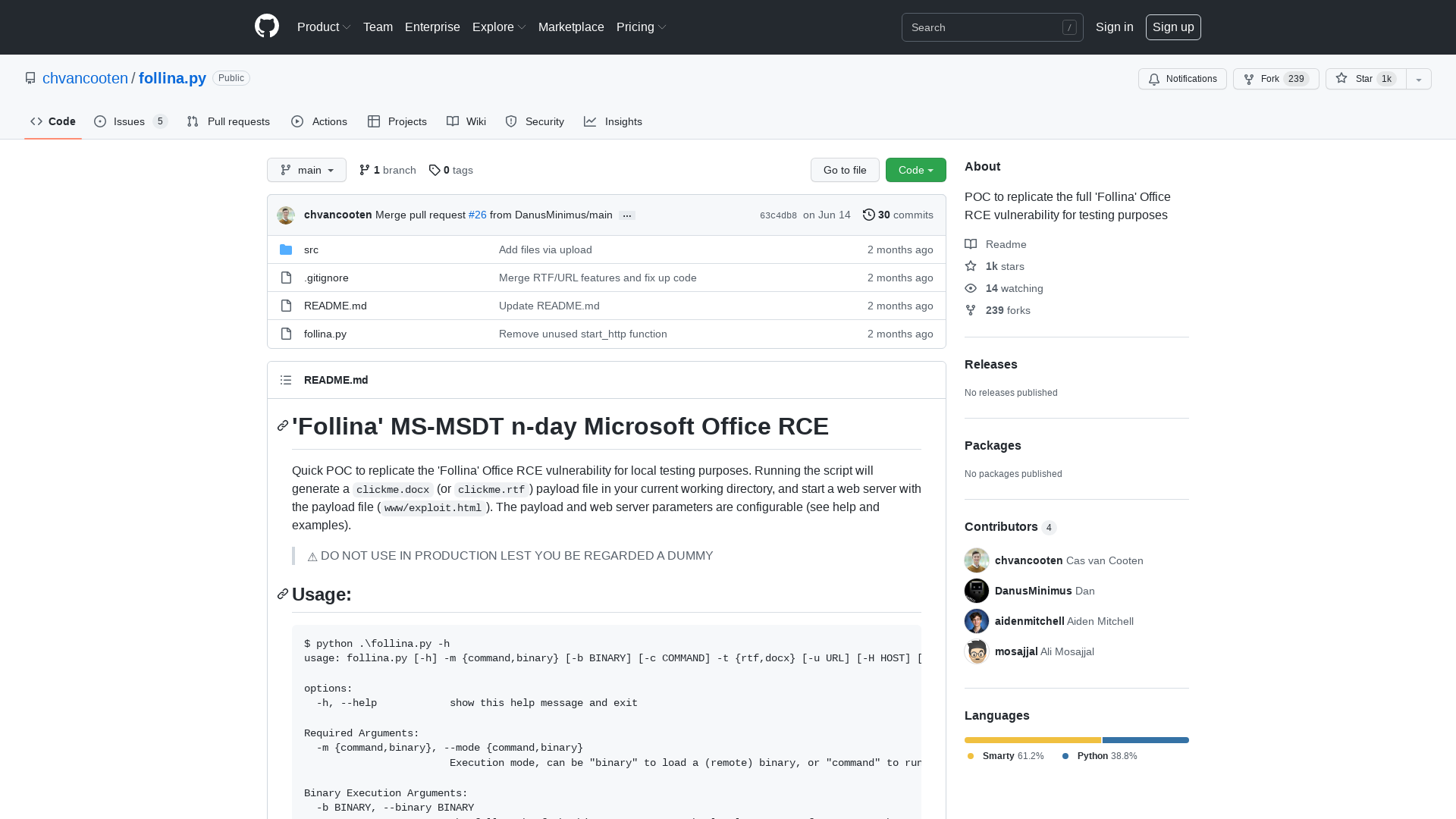Image resolution: width=1456 pixels, height=819 pixels.
Task: Focus the Search input field
Action: pos(992,27)
